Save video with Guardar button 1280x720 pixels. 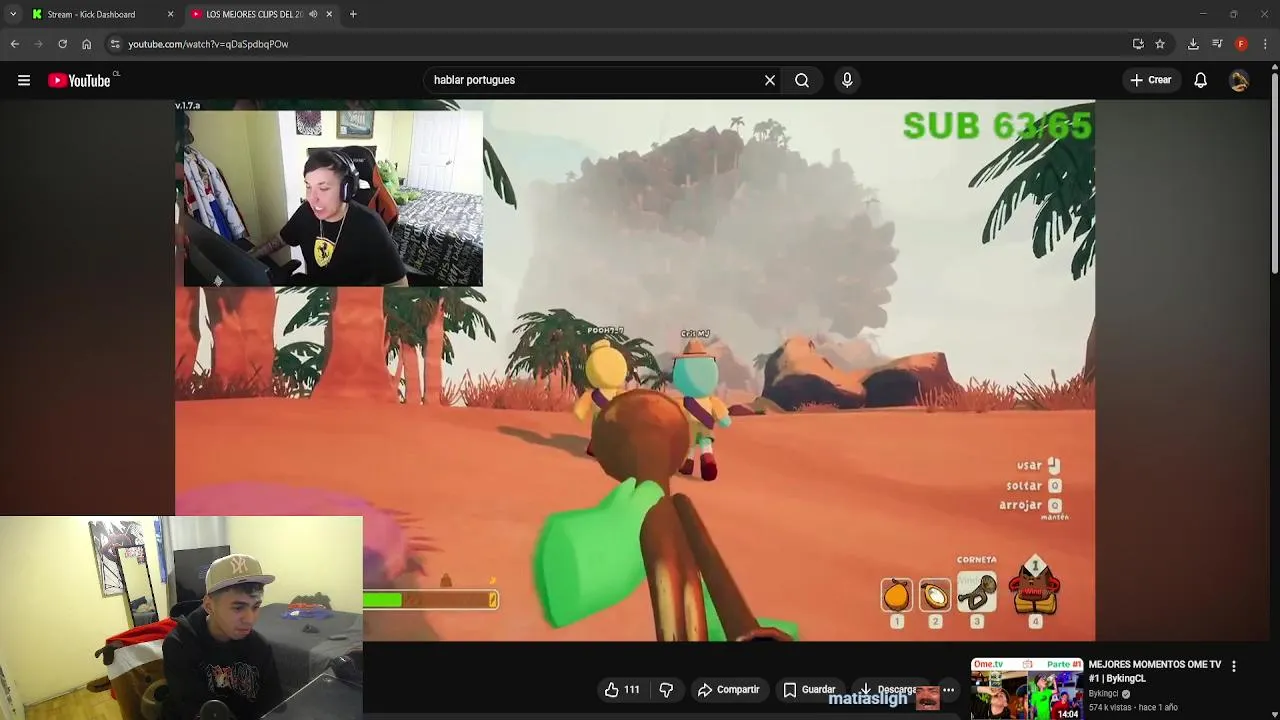tap(809, 690)
